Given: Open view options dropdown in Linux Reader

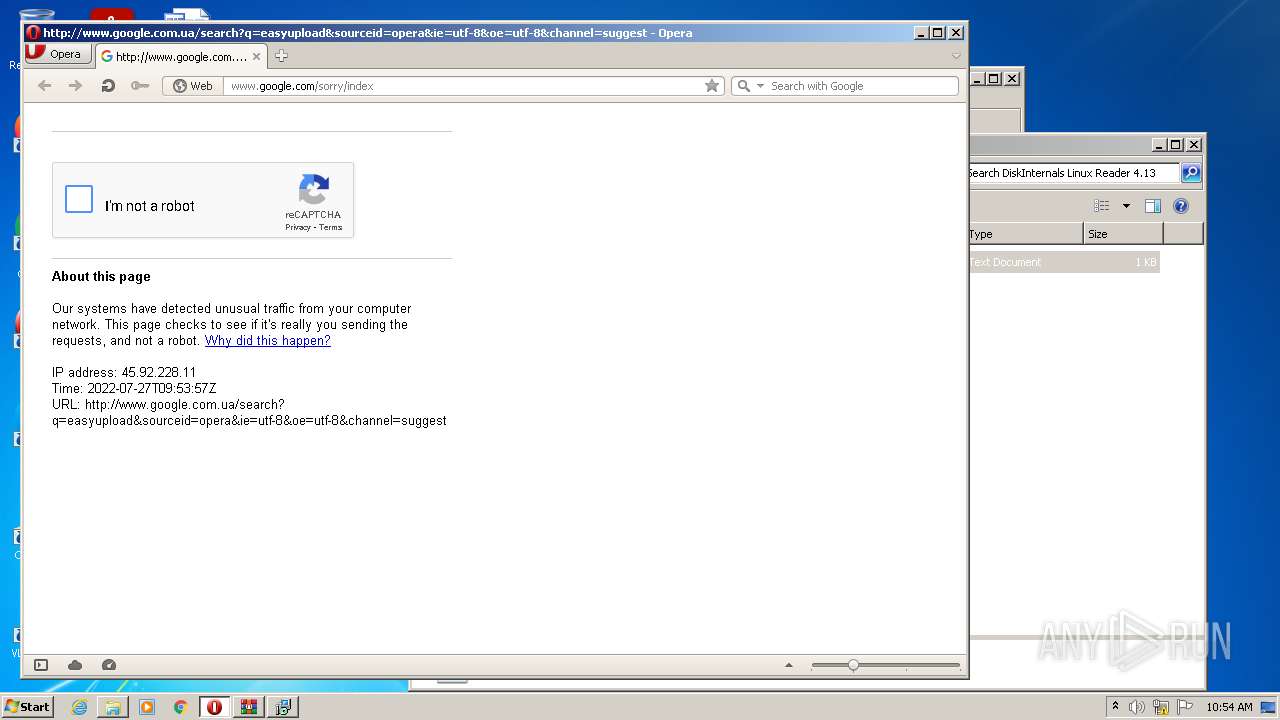Looking at the screenshot, I should click(1126, 206).
